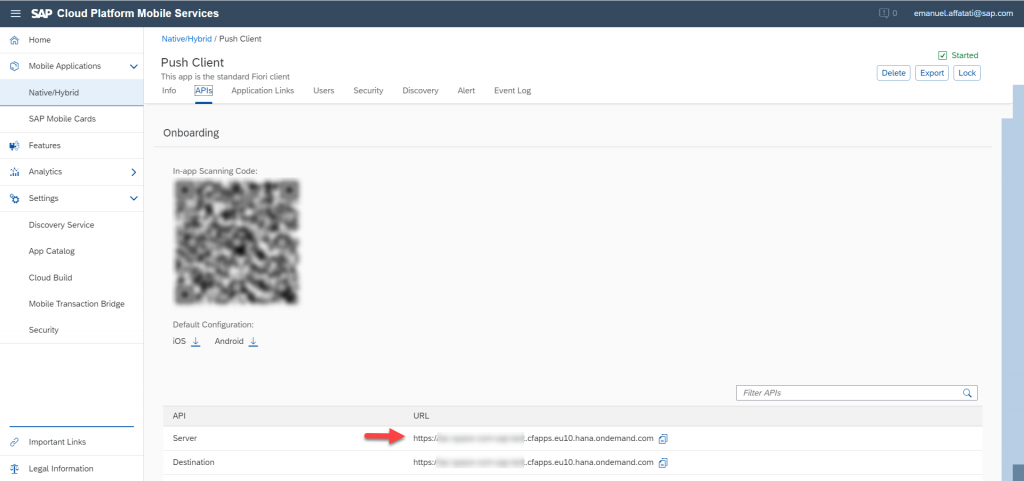This screenshot has width=1024, height=481.
Task: Click the Features puzzle icon
Action: 14,146
